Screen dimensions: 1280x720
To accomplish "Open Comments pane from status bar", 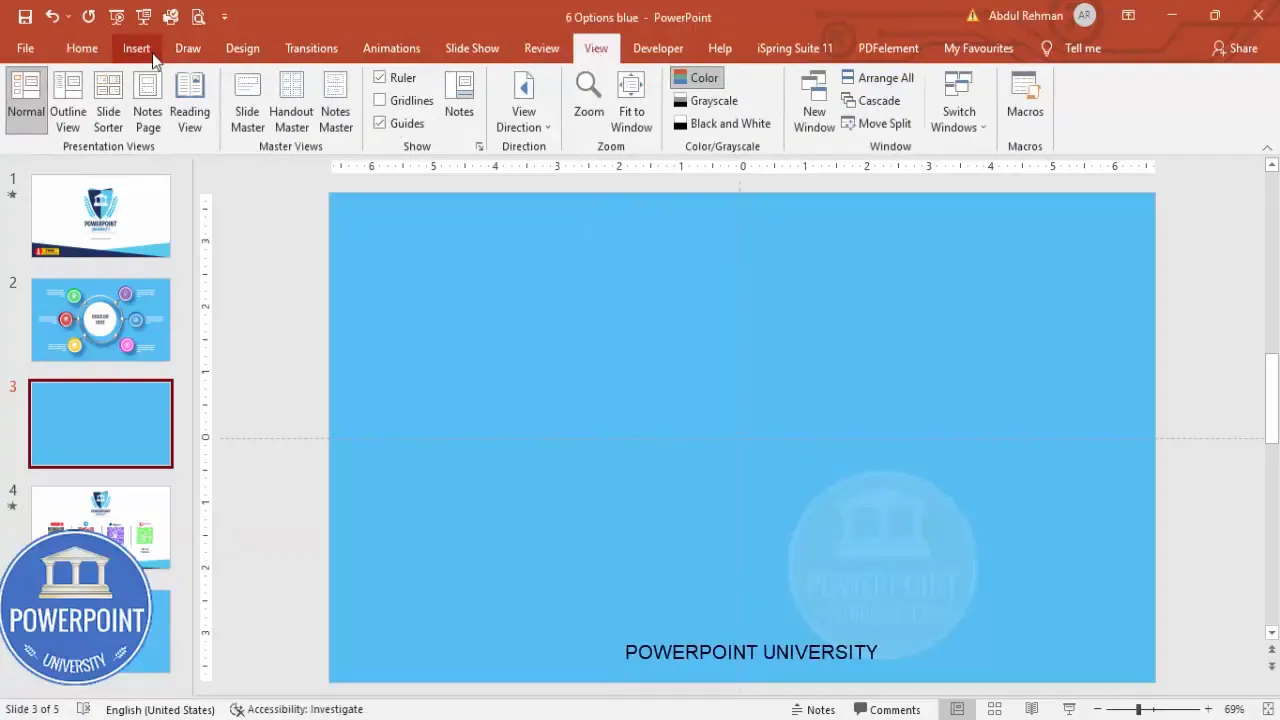I will pyautogui.click(x=887, y=709).
